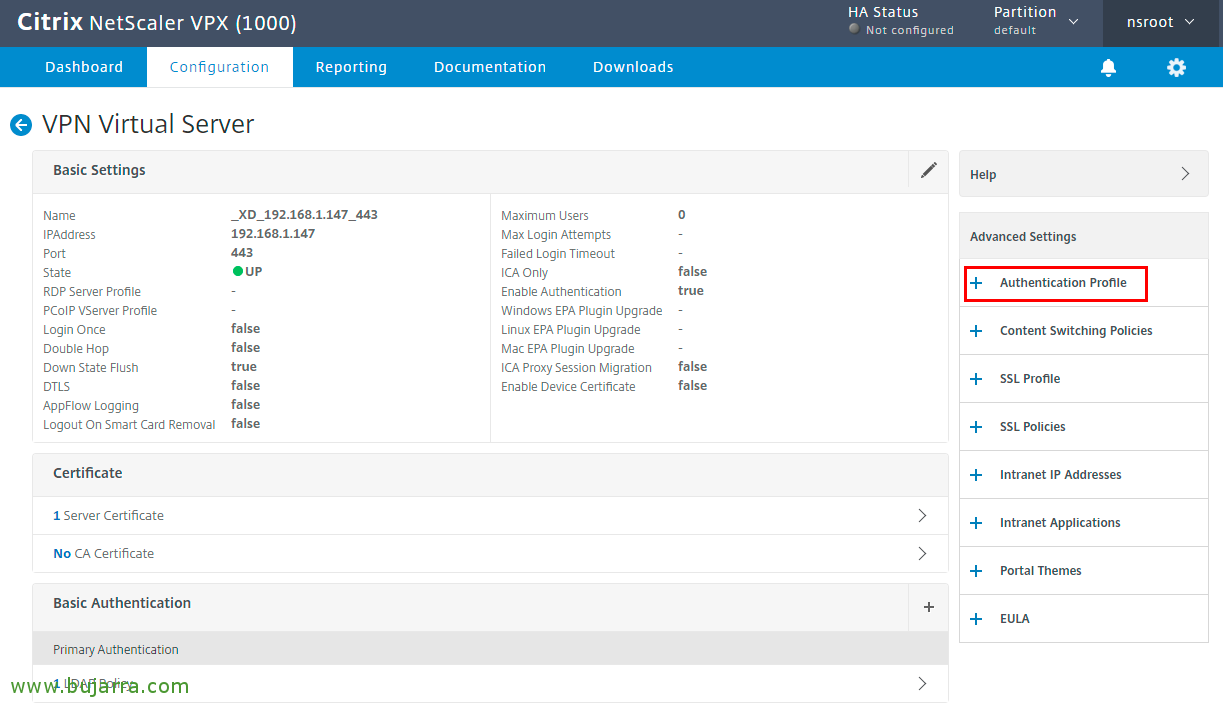Image resolution: width=1223 pixels, height=708 pixels.
Task: Click the ICA Only label
Action: point(524,273)
